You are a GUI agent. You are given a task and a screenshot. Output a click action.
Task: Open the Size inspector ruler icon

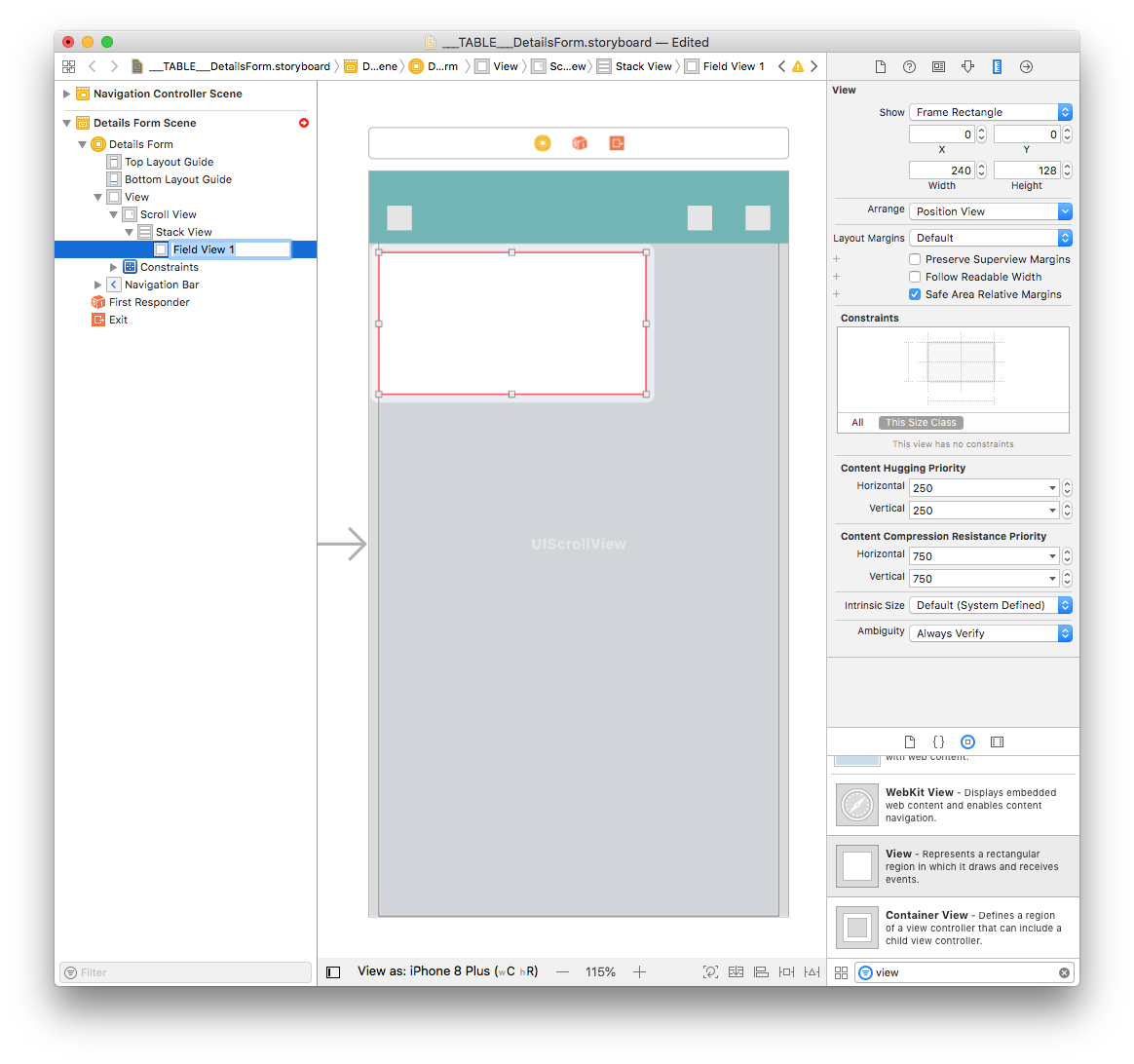click(997, 66)
